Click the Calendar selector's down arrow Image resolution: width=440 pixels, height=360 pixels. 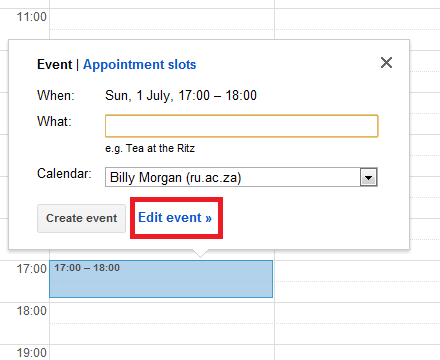pyautogui.click(x=368, y=177)
